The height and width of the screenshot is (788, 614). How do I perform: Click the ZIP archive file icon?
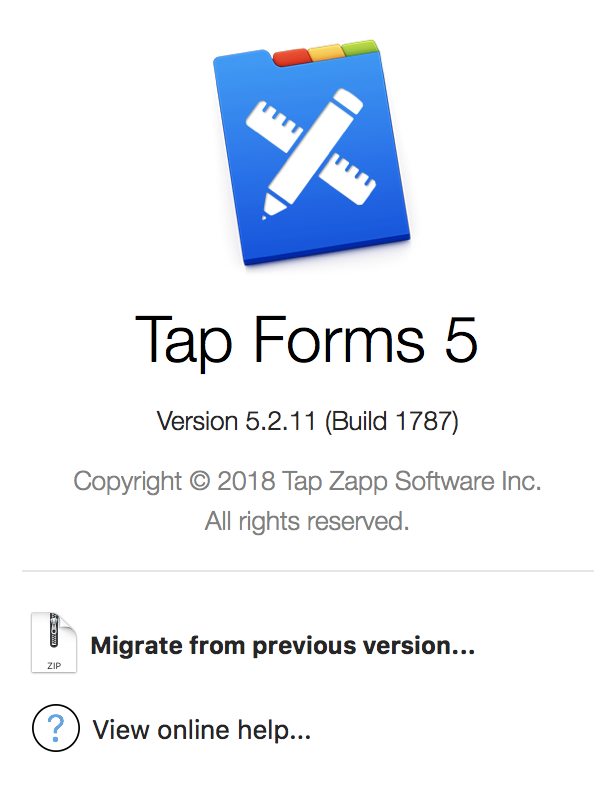[x=54, y=643]
